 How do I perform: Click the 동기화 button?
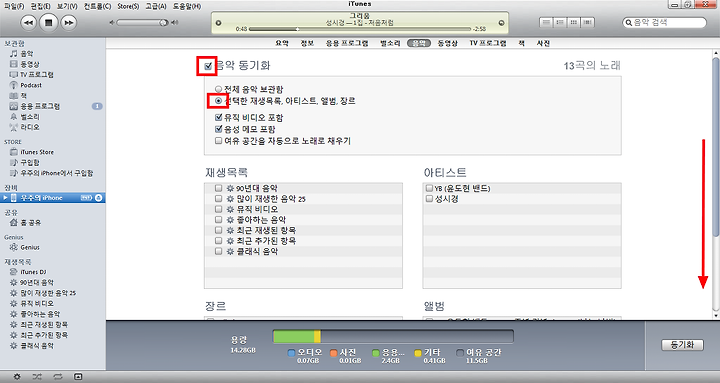[x=682, y=345]
